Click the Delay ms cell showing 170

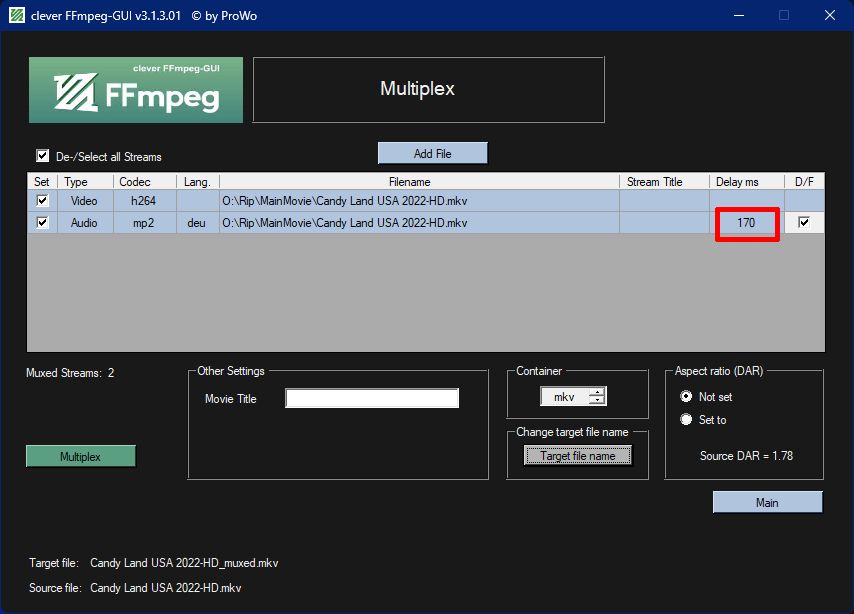click(746, 223)
